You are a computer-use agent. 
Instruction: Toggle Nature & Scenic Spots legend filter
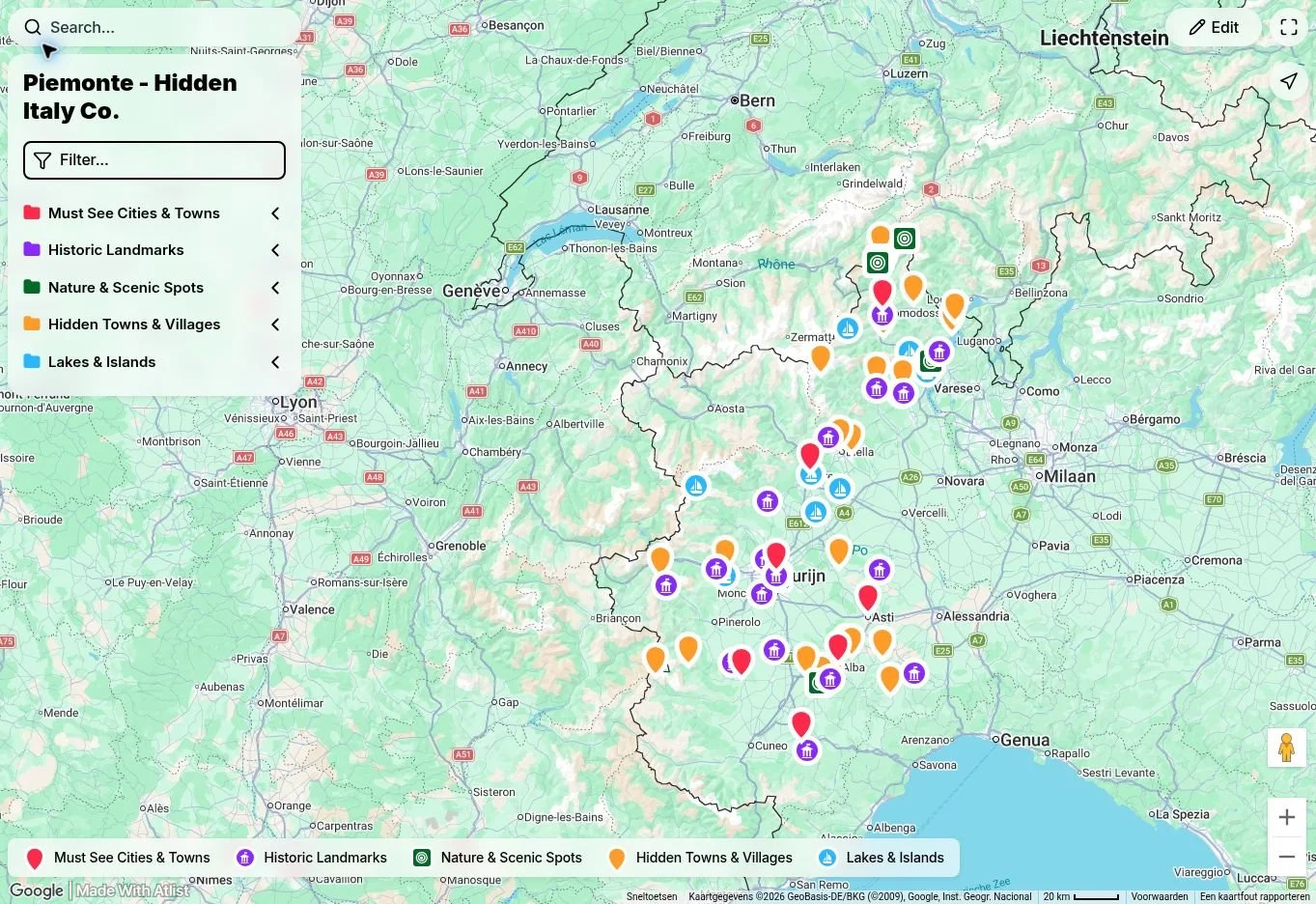click(x=498, y=858)
